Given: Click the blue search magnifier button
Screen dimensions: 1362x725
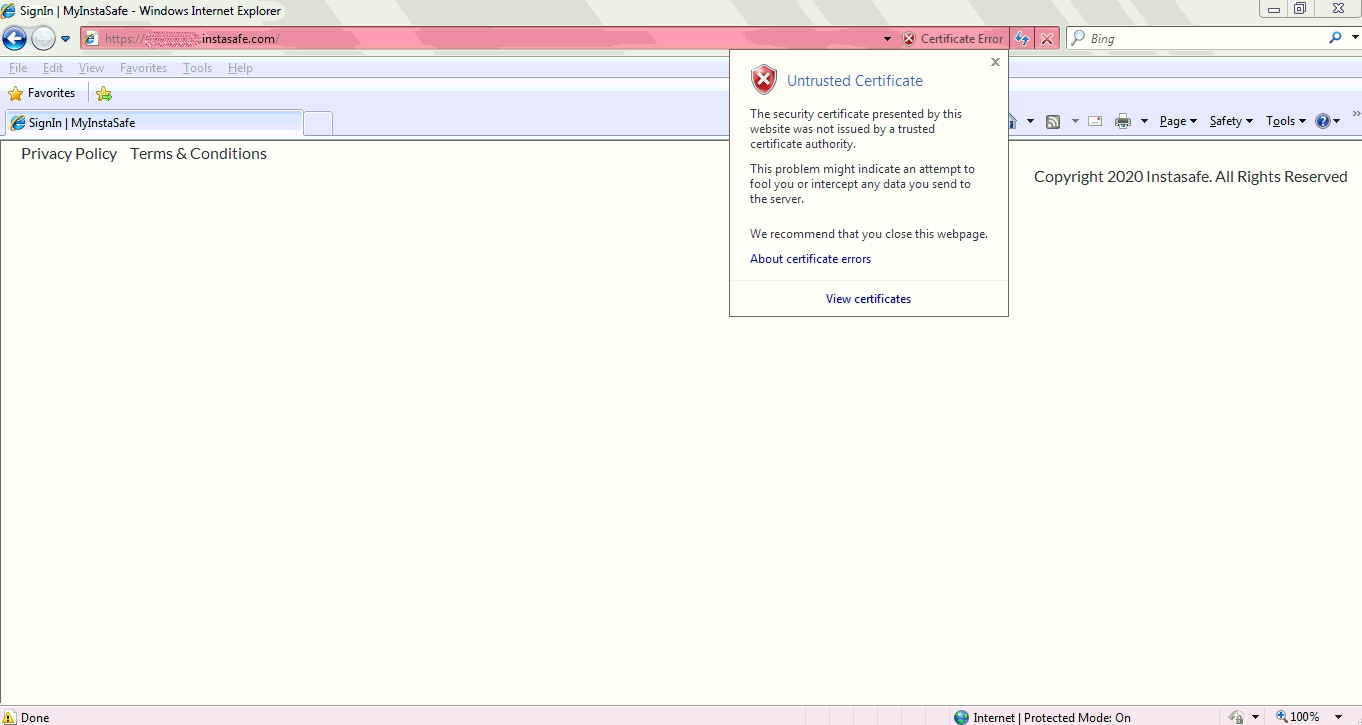Looking at the screenshot, I should 1334,38.
